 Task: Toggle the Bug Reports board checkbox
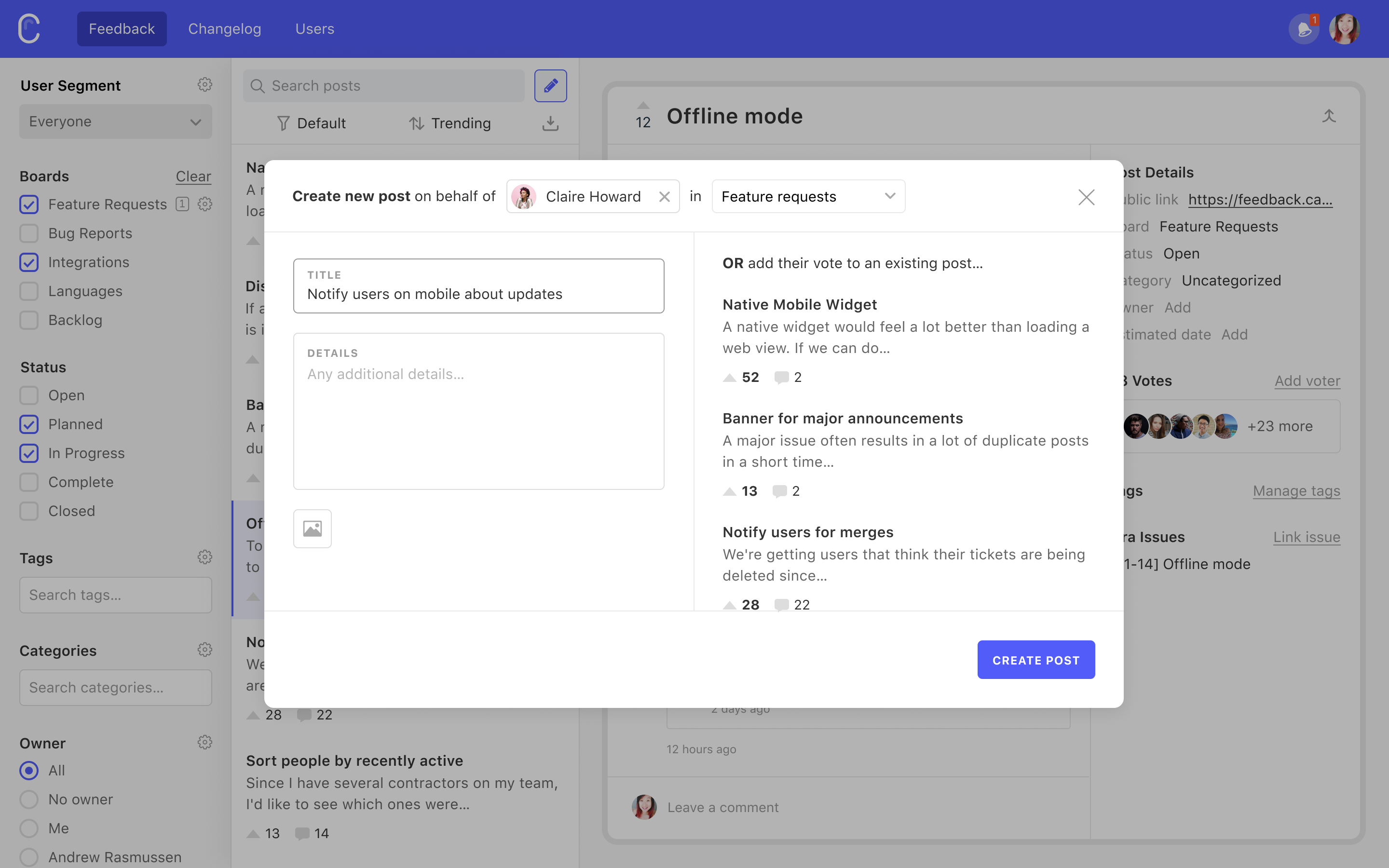tap(29, 233)
